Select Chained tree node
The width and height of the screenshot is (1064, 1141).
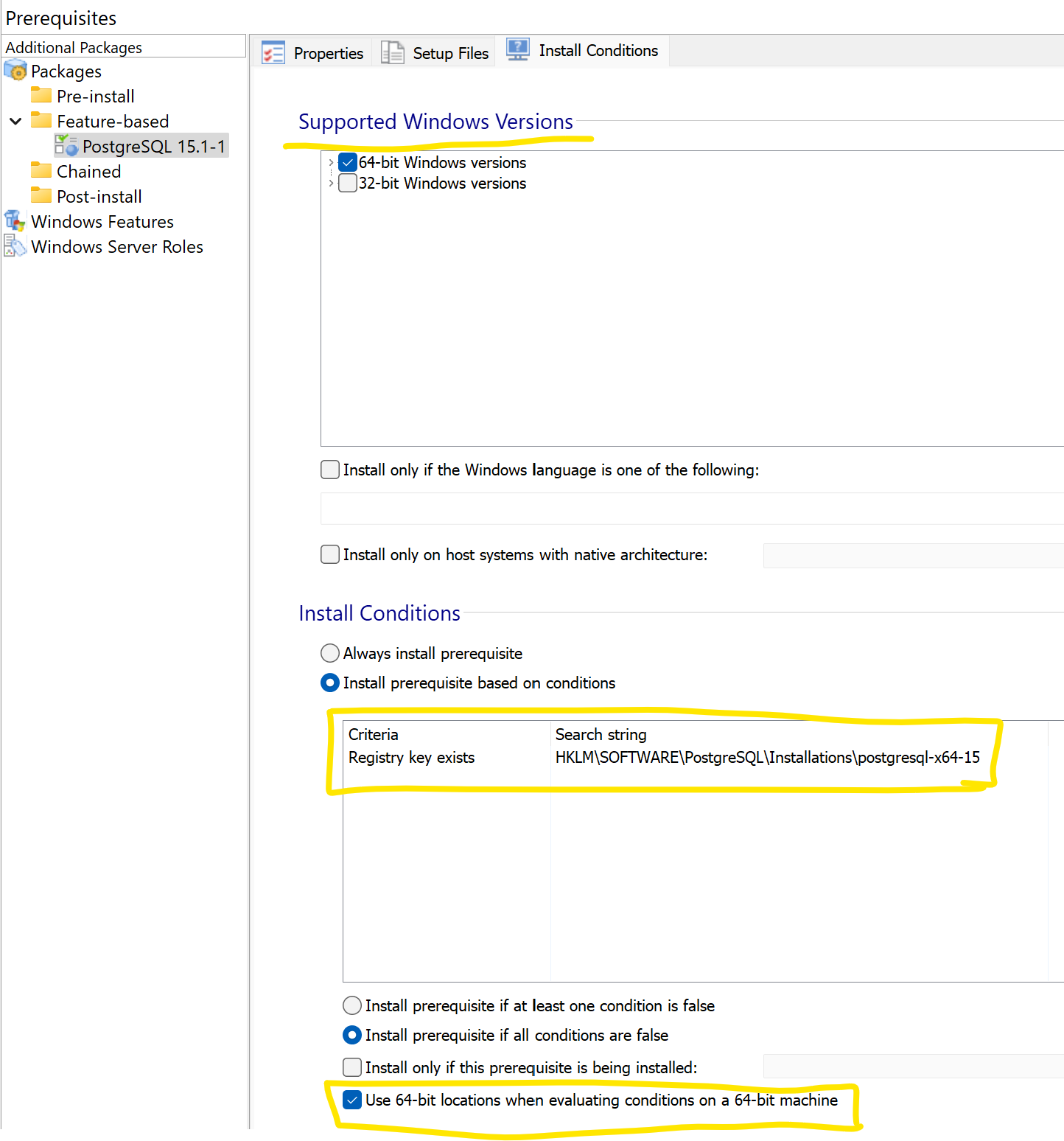tap(89, 172)
